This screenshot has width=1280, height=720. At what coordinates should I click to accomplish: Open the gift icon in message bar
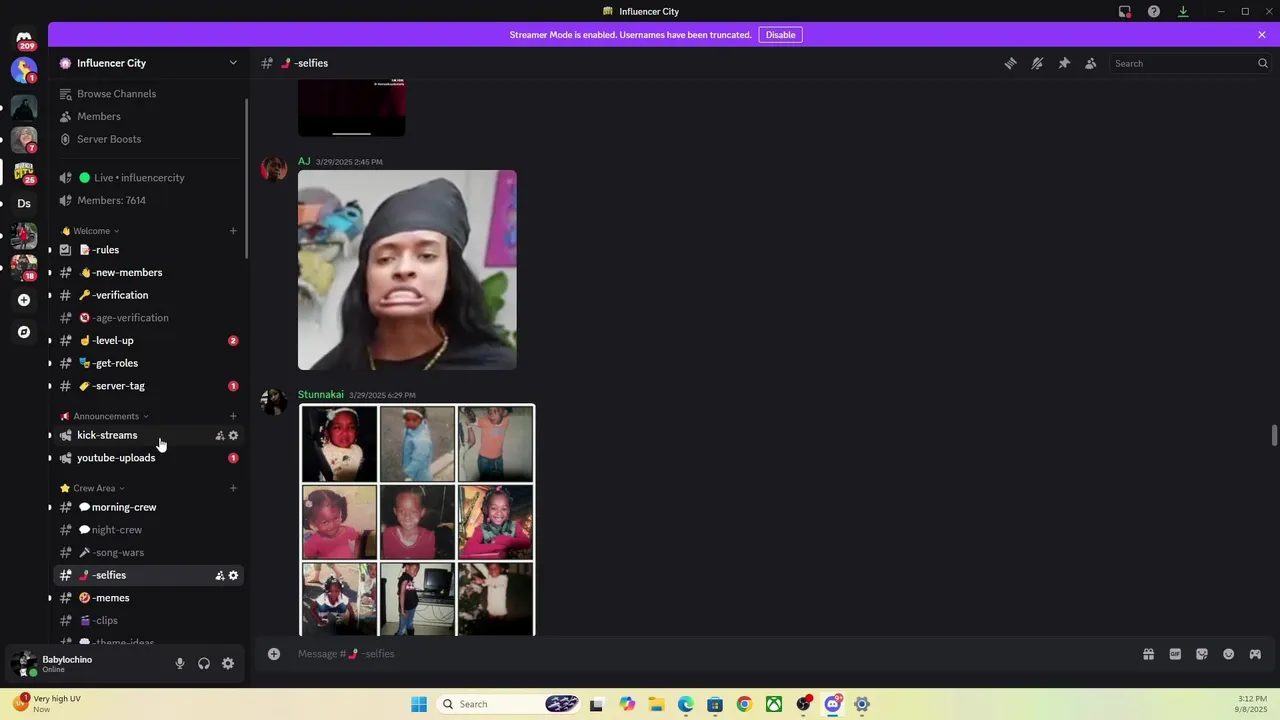[1148, 654]
